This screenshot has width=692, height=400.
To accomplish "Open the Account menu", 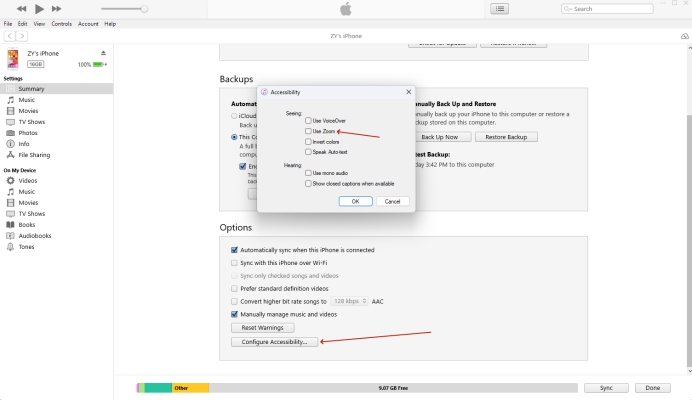I will (88, 24).
